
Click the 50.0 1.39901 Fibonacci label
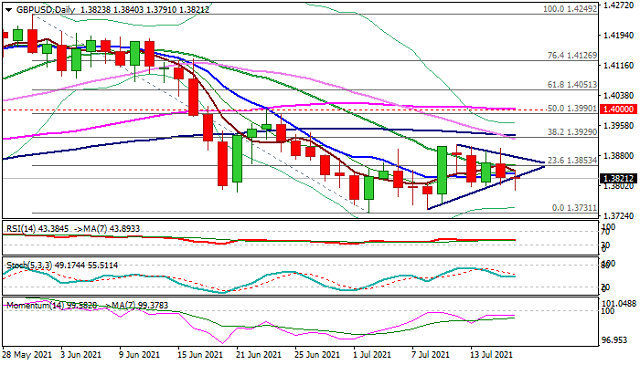[x=572, y=109]
